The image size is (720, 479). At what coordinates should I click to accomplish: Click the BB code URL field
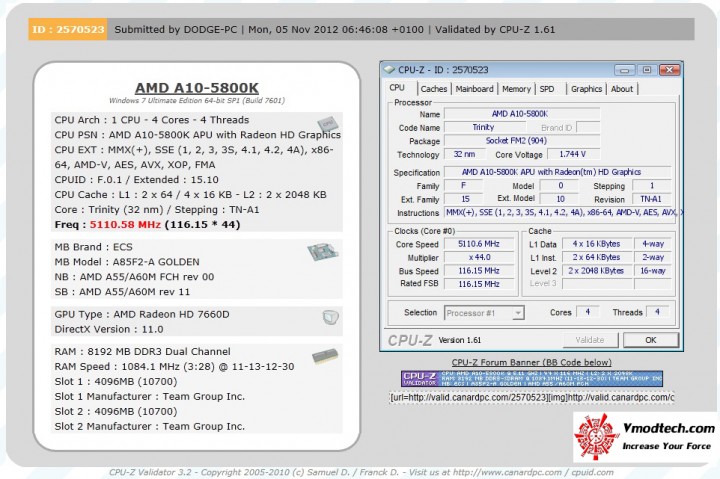coord(532,397)
